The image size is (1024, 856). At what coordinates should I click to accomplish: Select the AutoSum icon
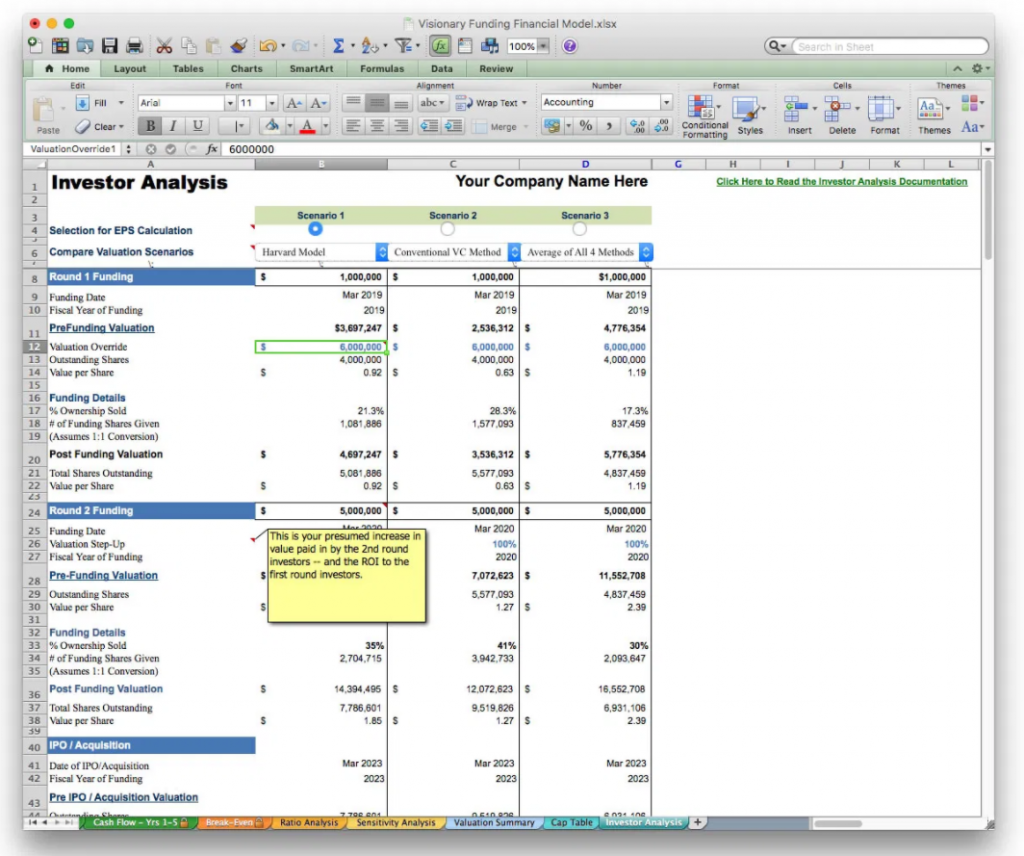point(340,44)
